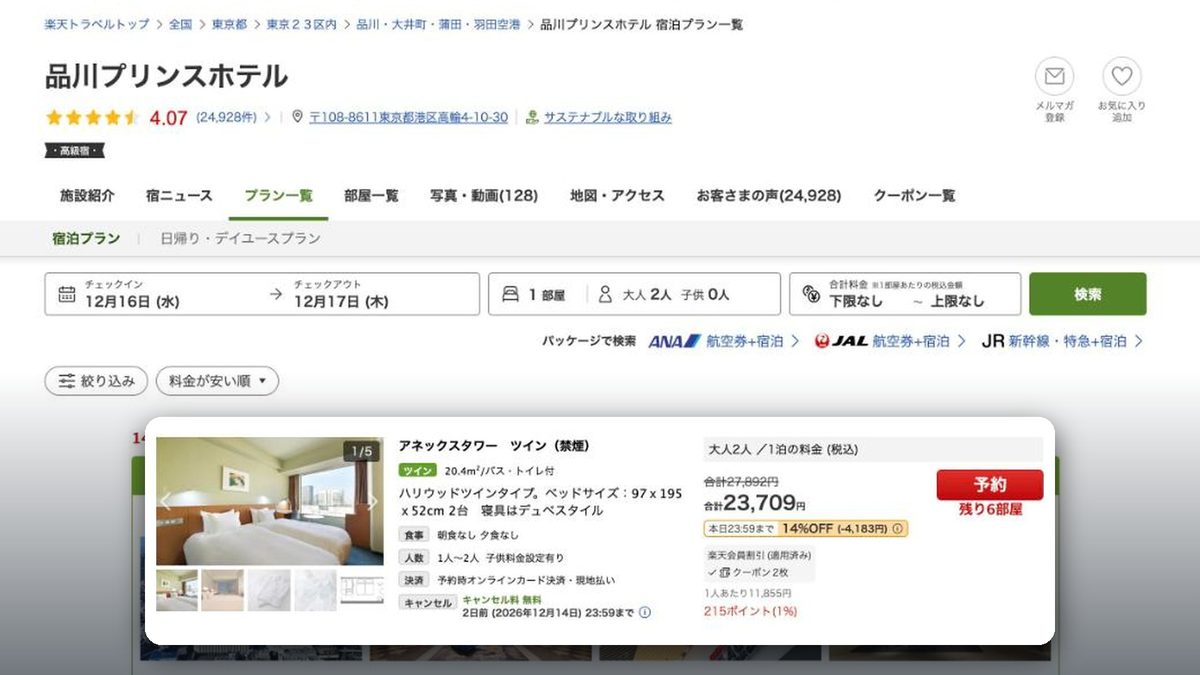Click the yen price range icon
Viewport: 1200px width, 675px height.
click(x=812, y=295)
